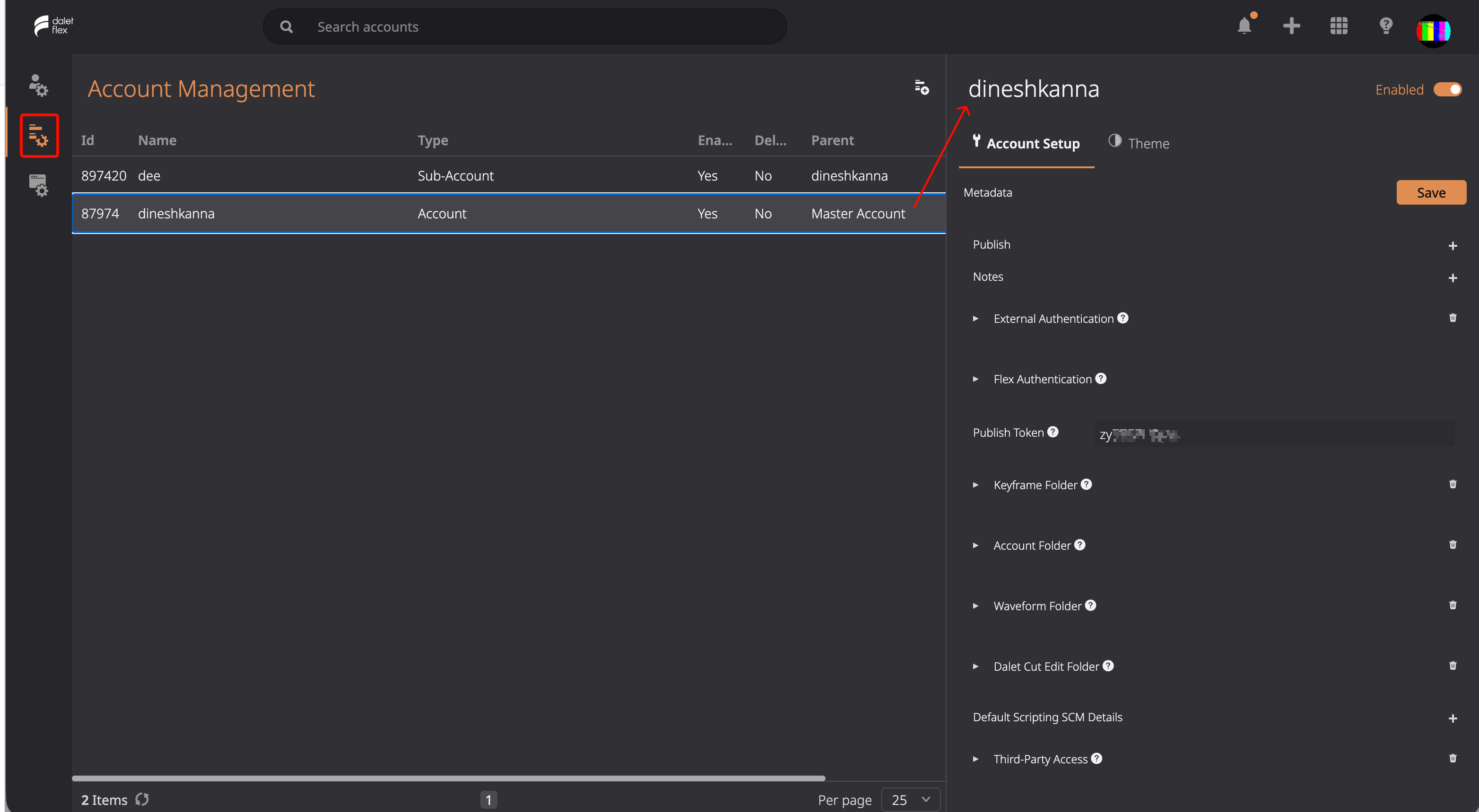Sort by the Type column header
The height and width of the screenshot is (812, 1479).
point(432,140)
